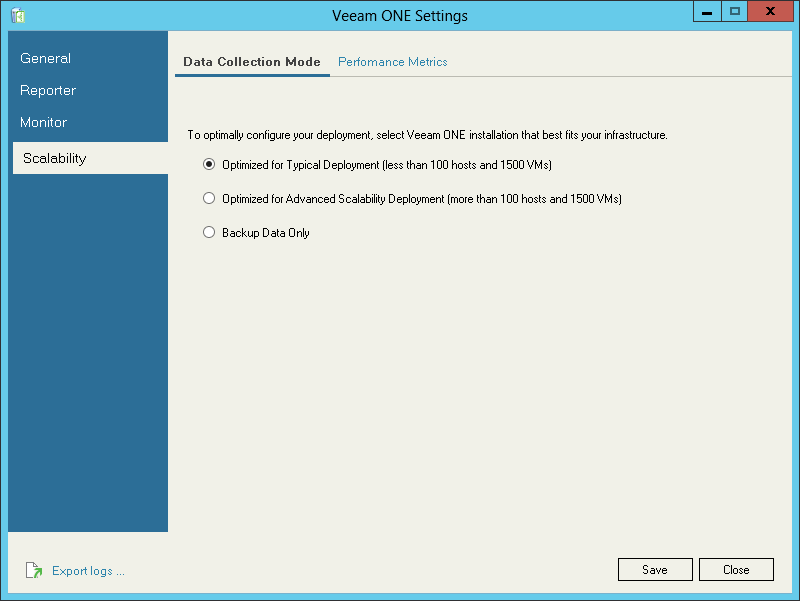The image size is (800, 601).
Task: Select the Scalability section in sidebar
Action: coord(90,158)
